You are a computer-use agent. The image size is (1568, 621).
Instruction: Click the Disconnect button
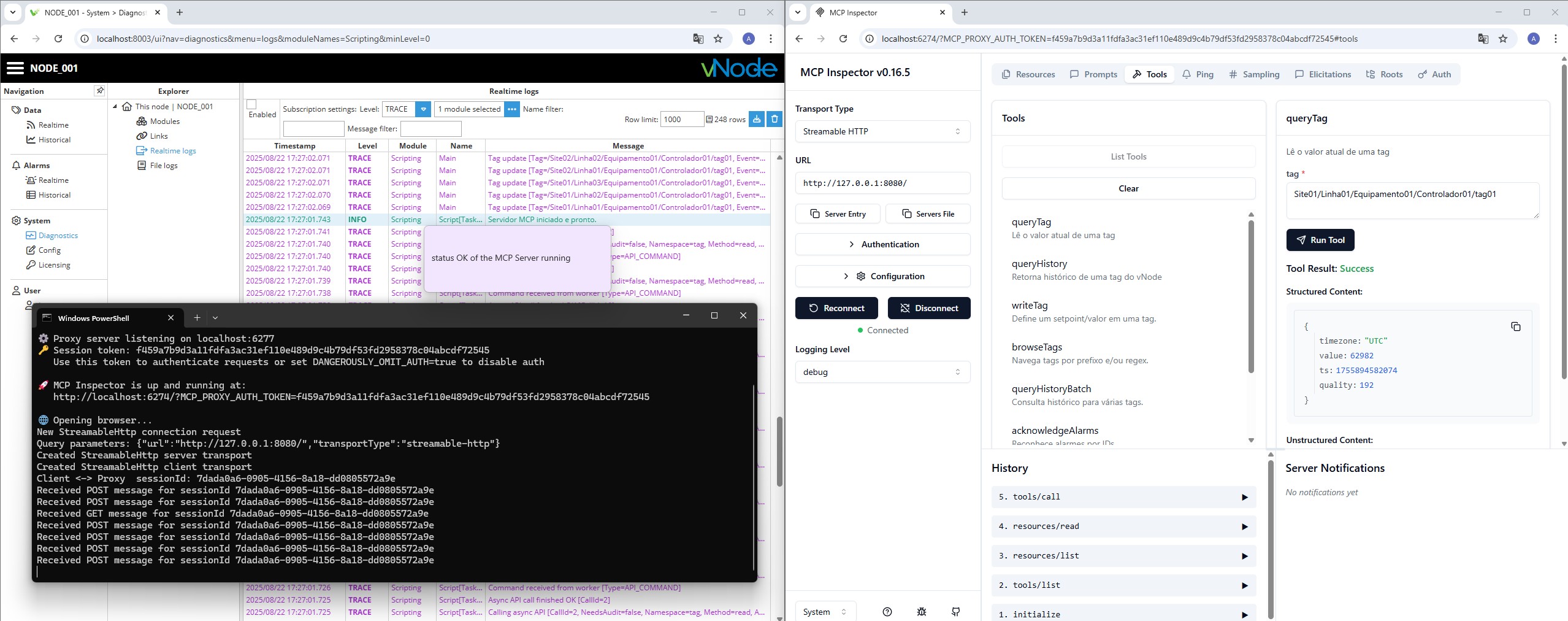tap(928, 308)
